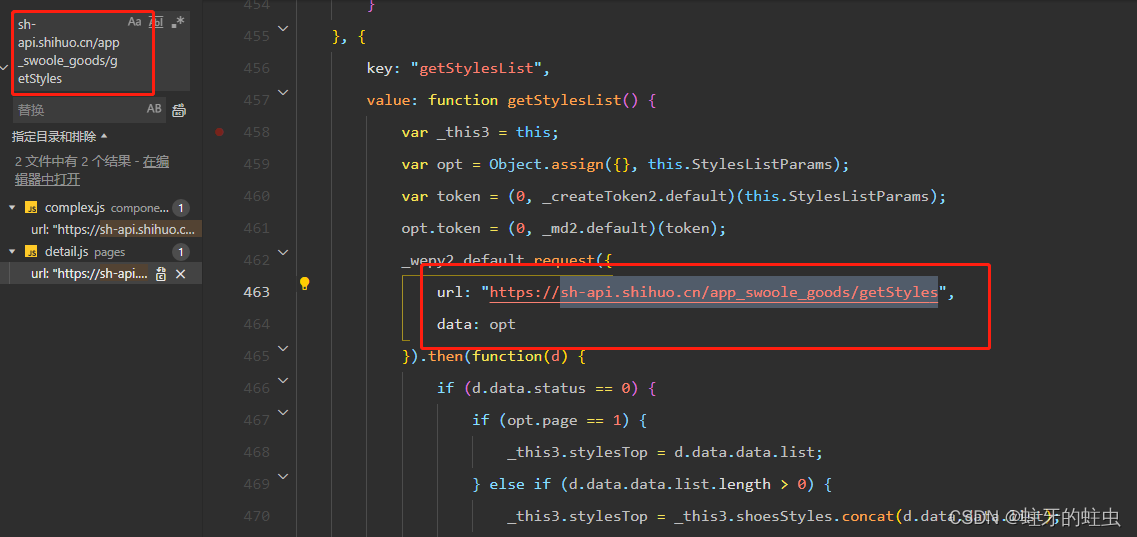Screen dimensions: 1137x537
Task: Toggle the breakpoint dot at line 458
Action: (220, 132)
